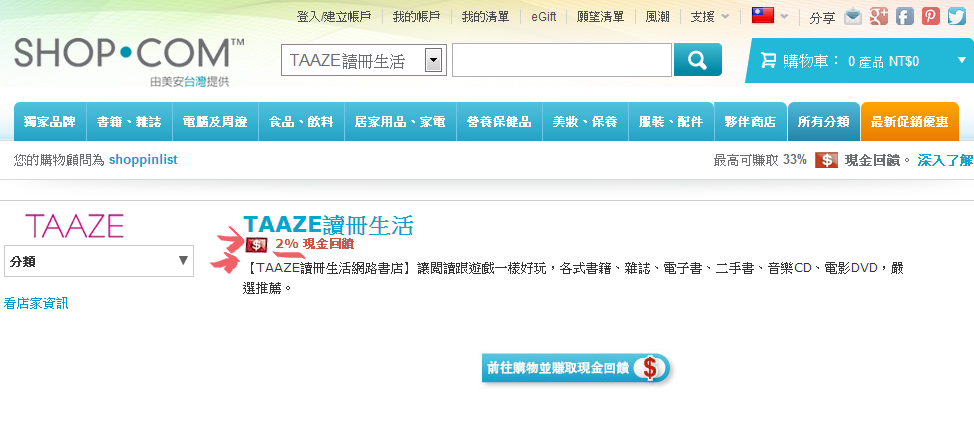Viewport: 974px width, 433px height.
Task: Share on Twitter icon
Action: pos(957,17)
